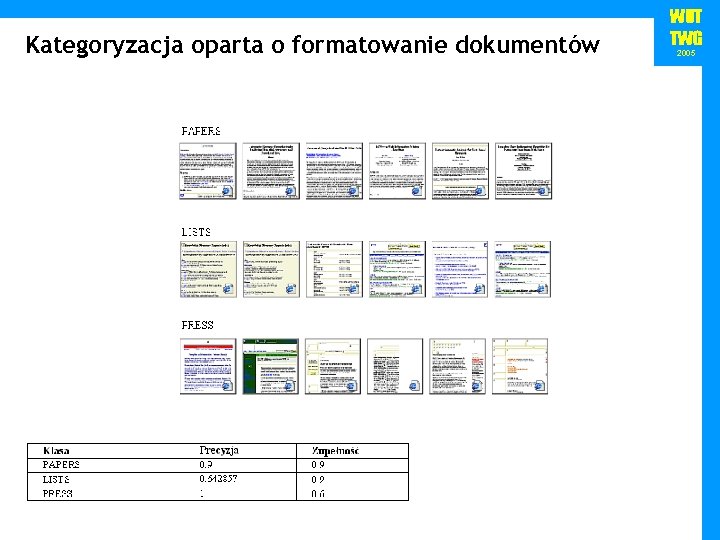Select the 'PRESS' heading above the thumbnails
Screen dimensions: 720x540
[x=197, y=325]
